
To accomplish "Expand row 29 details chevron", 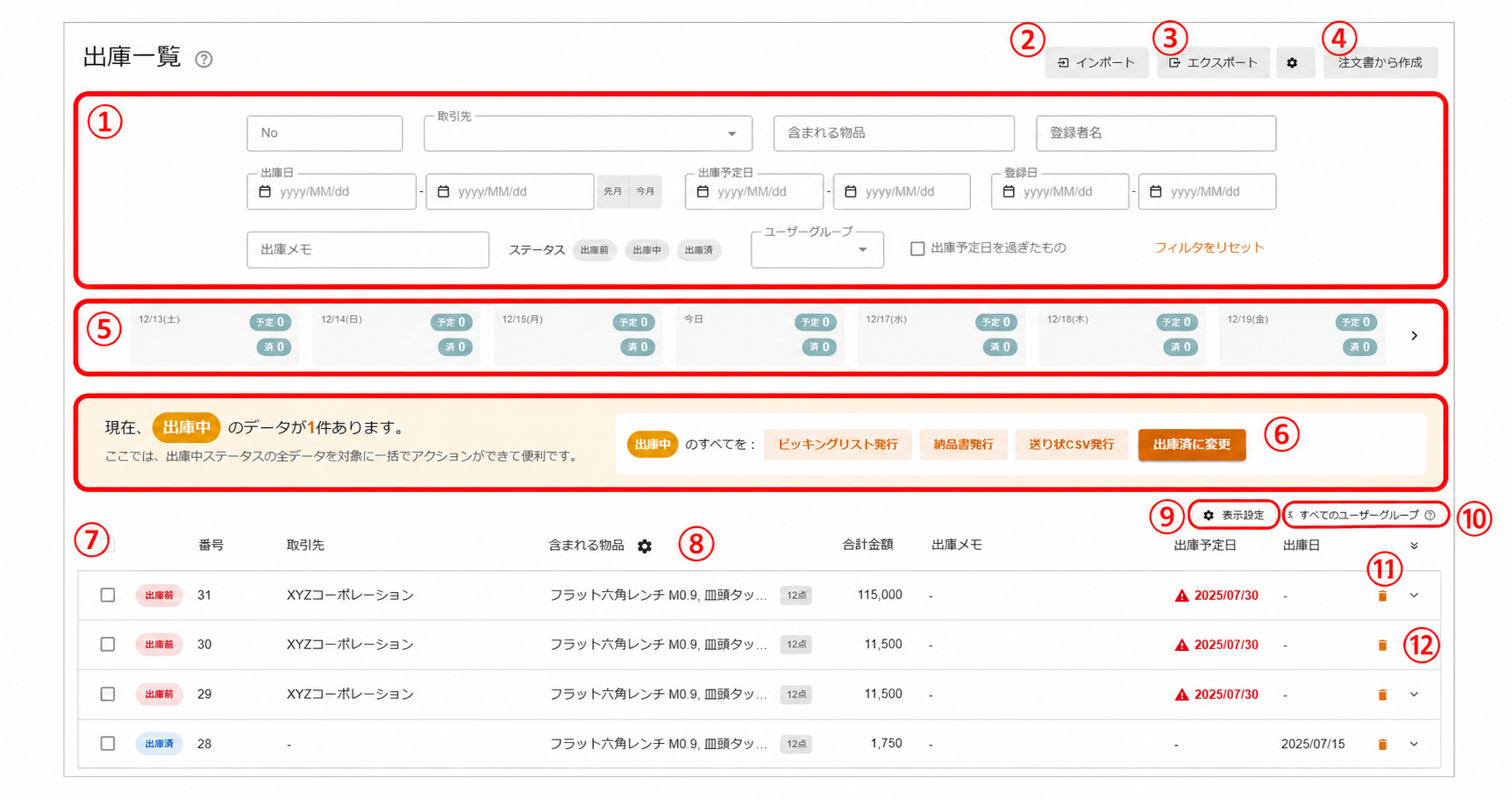I will point(1414,695).
